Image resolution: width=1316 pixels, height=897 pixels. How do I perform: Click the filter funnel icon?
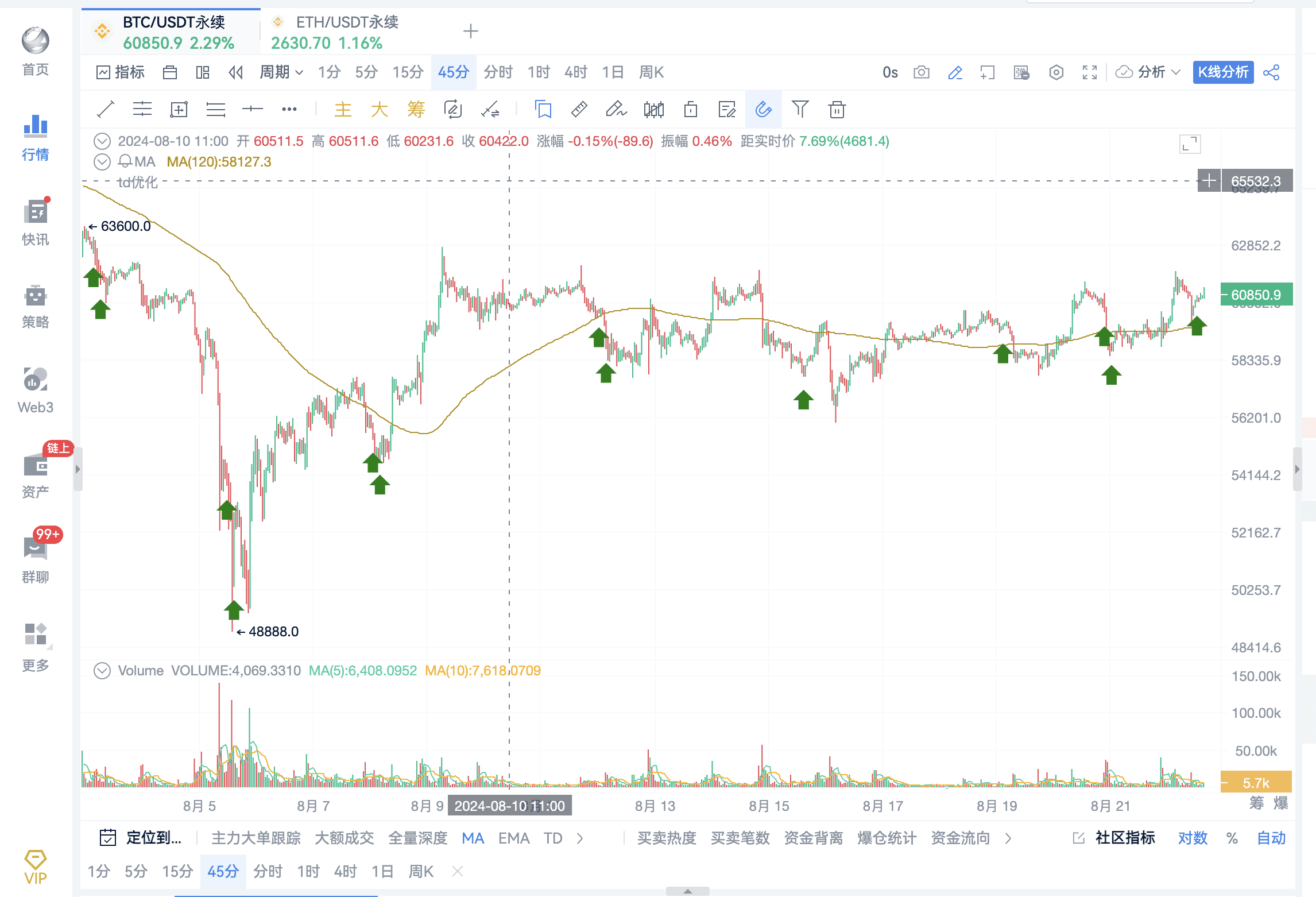(x=800, y=109)
